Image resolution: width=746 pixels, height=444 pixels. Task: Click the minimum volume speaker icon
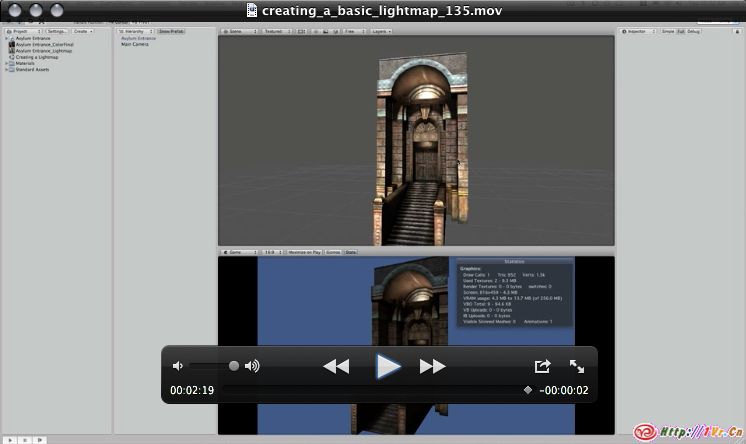pyautogui.click(x=178, y=367)
